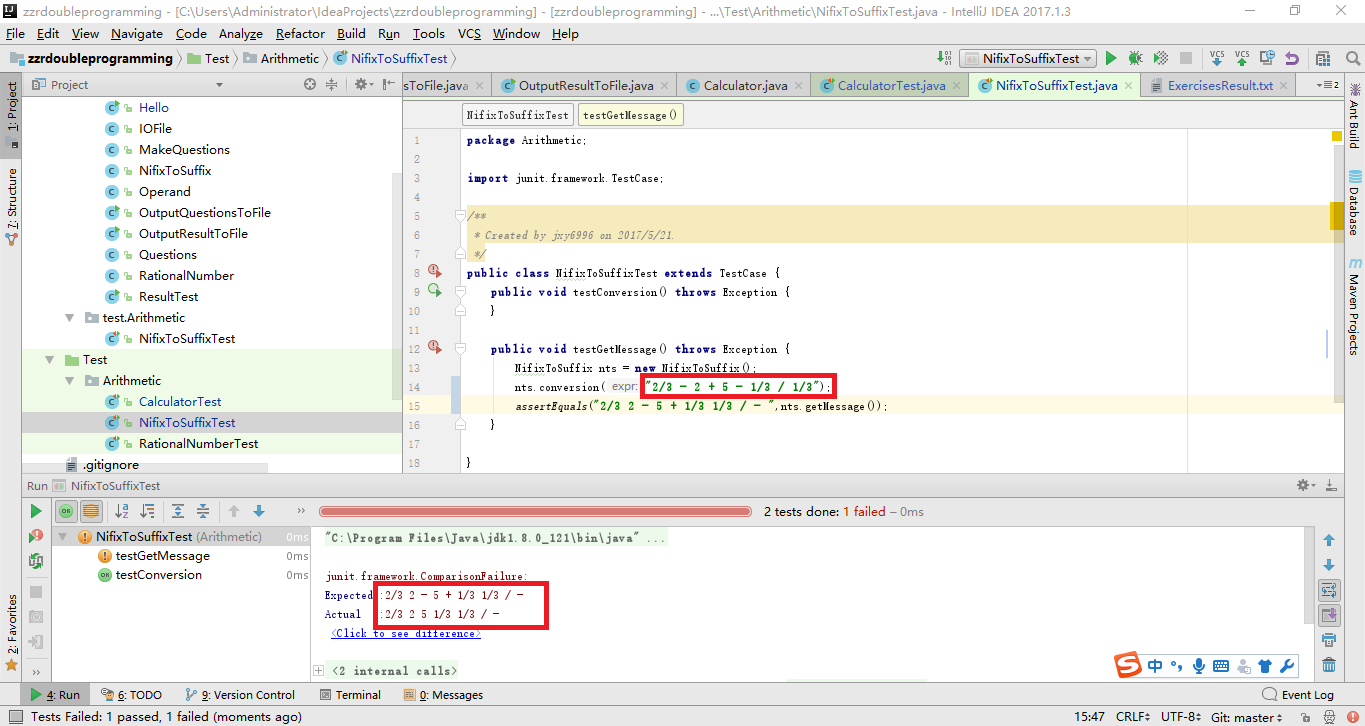Open the Refactor menu

pos(300,33)
